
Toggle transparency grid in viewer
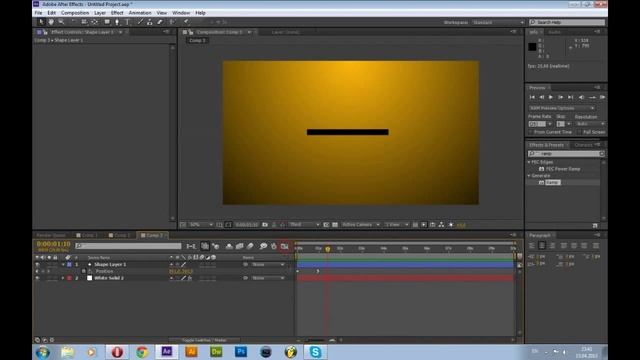click(335, 225)
